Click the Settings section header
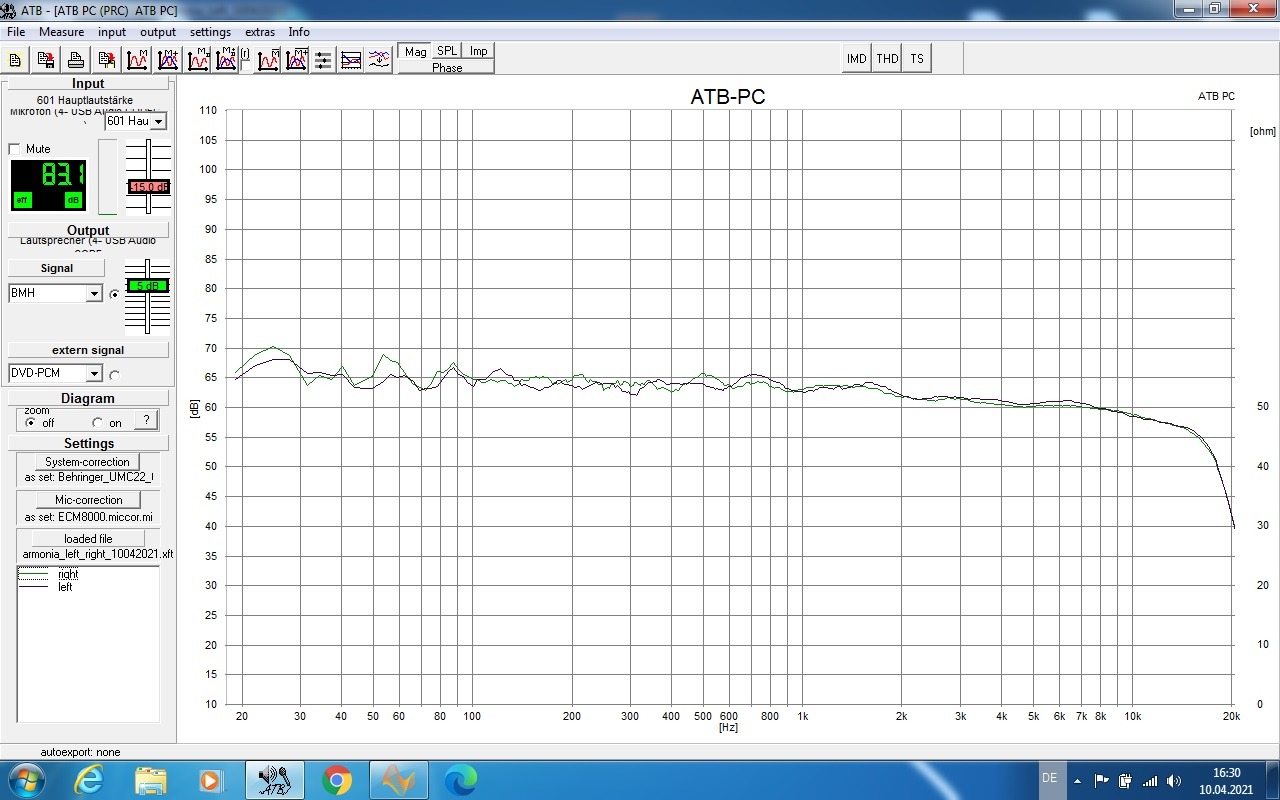 [x=88, y=443]
